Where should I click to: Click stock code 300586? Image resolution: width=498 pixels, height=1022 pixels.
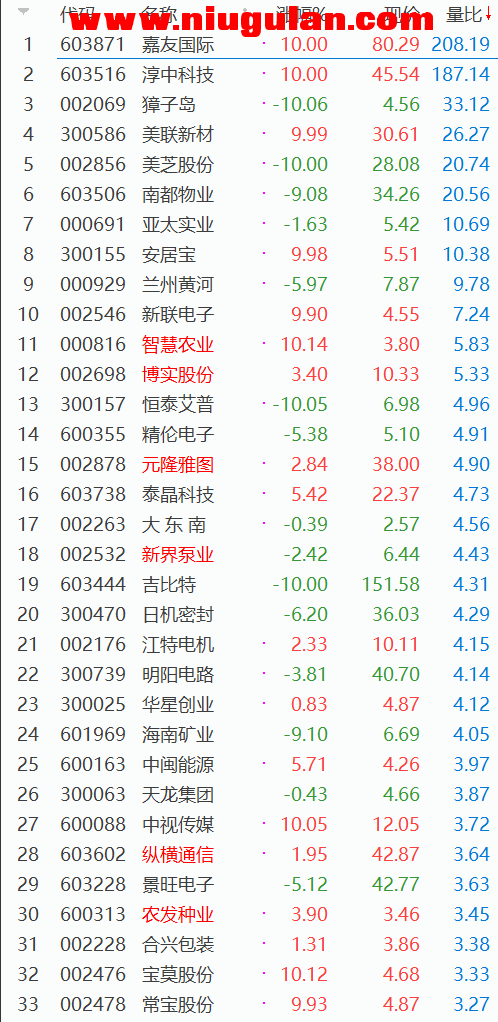(x=93, y=135)
